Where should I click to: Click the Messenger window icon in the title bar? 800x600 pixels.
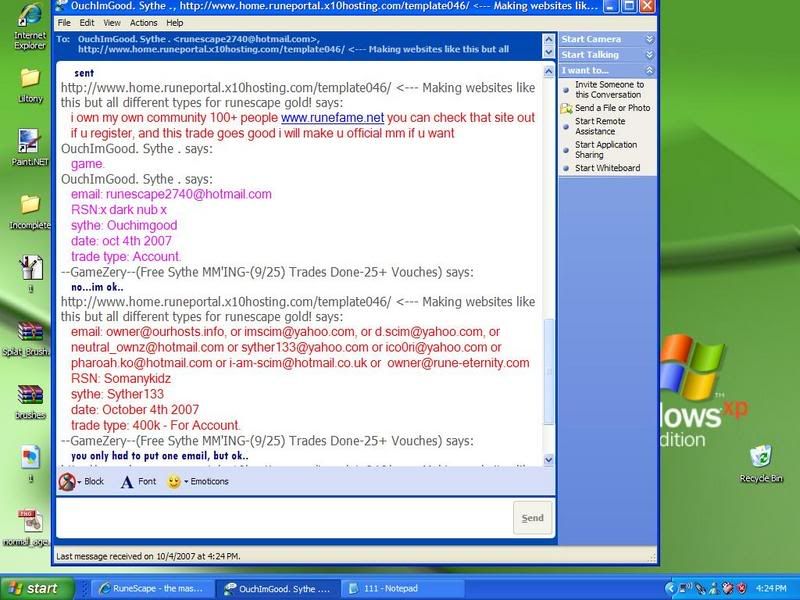(x=61, y=6)
